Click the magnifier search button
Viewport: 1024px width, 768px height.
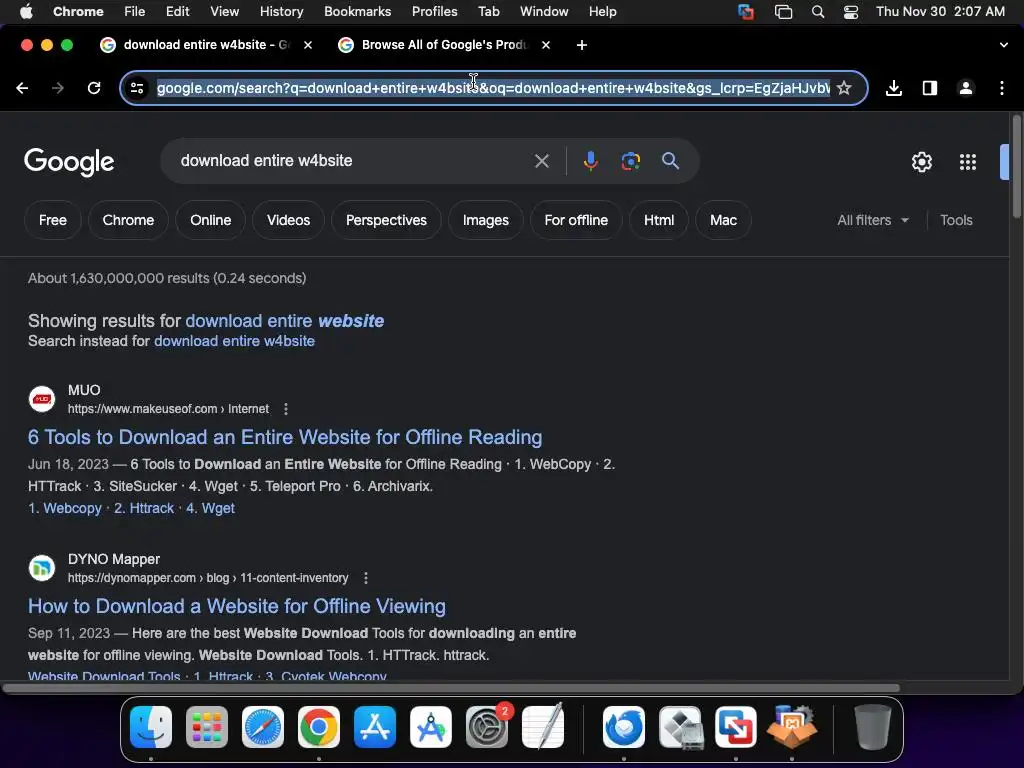click(670, 161)
